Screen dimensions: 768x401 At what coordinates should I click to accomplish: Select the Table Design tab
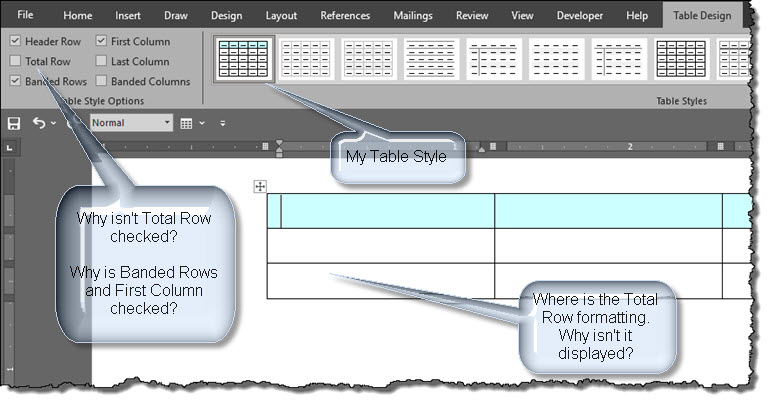click(x=702, y=15)
